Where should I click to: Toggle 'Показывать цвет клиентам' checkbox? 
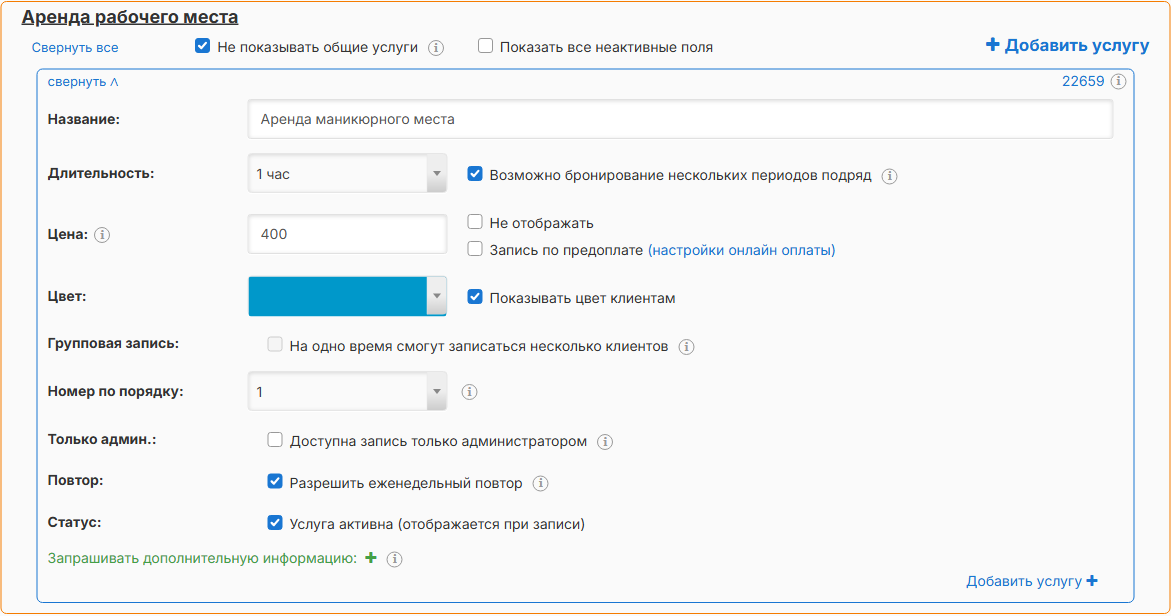[x=475, y=296]
